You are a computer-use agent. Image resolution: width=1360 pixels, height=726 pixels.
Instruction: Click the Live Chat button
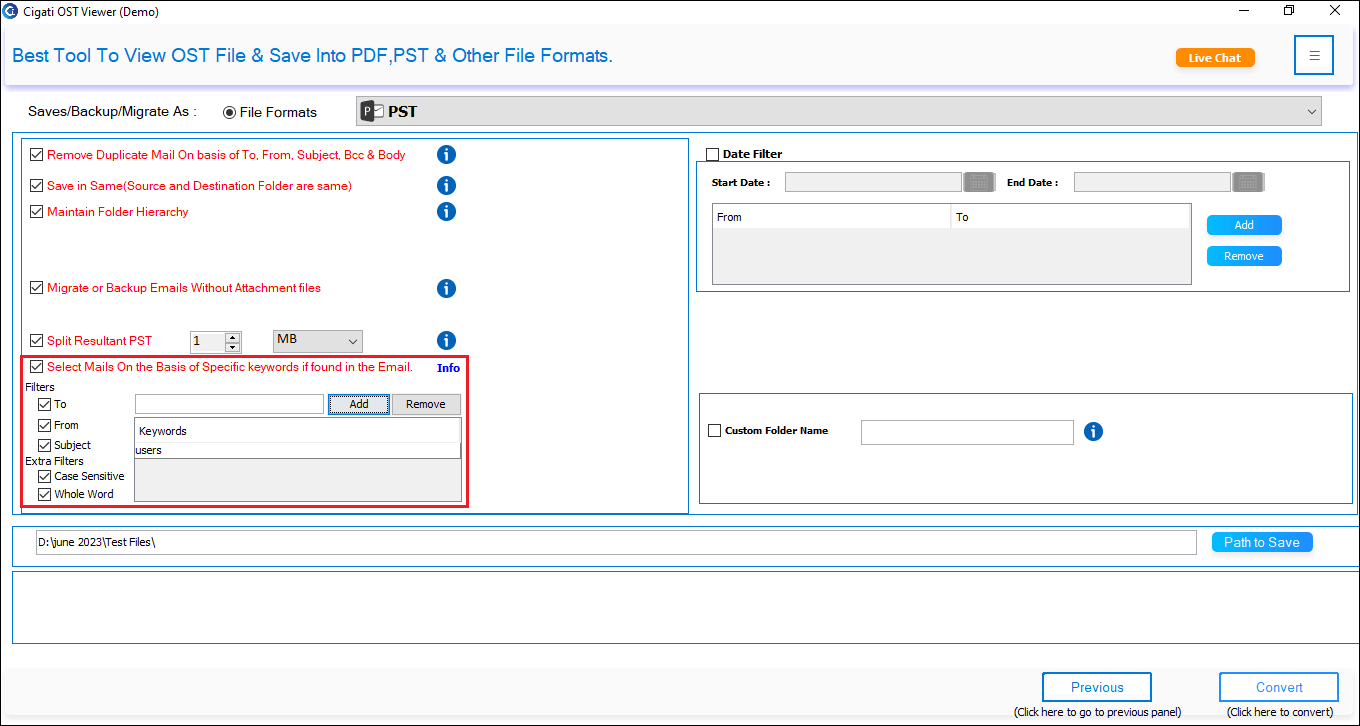click(1215, 58)
